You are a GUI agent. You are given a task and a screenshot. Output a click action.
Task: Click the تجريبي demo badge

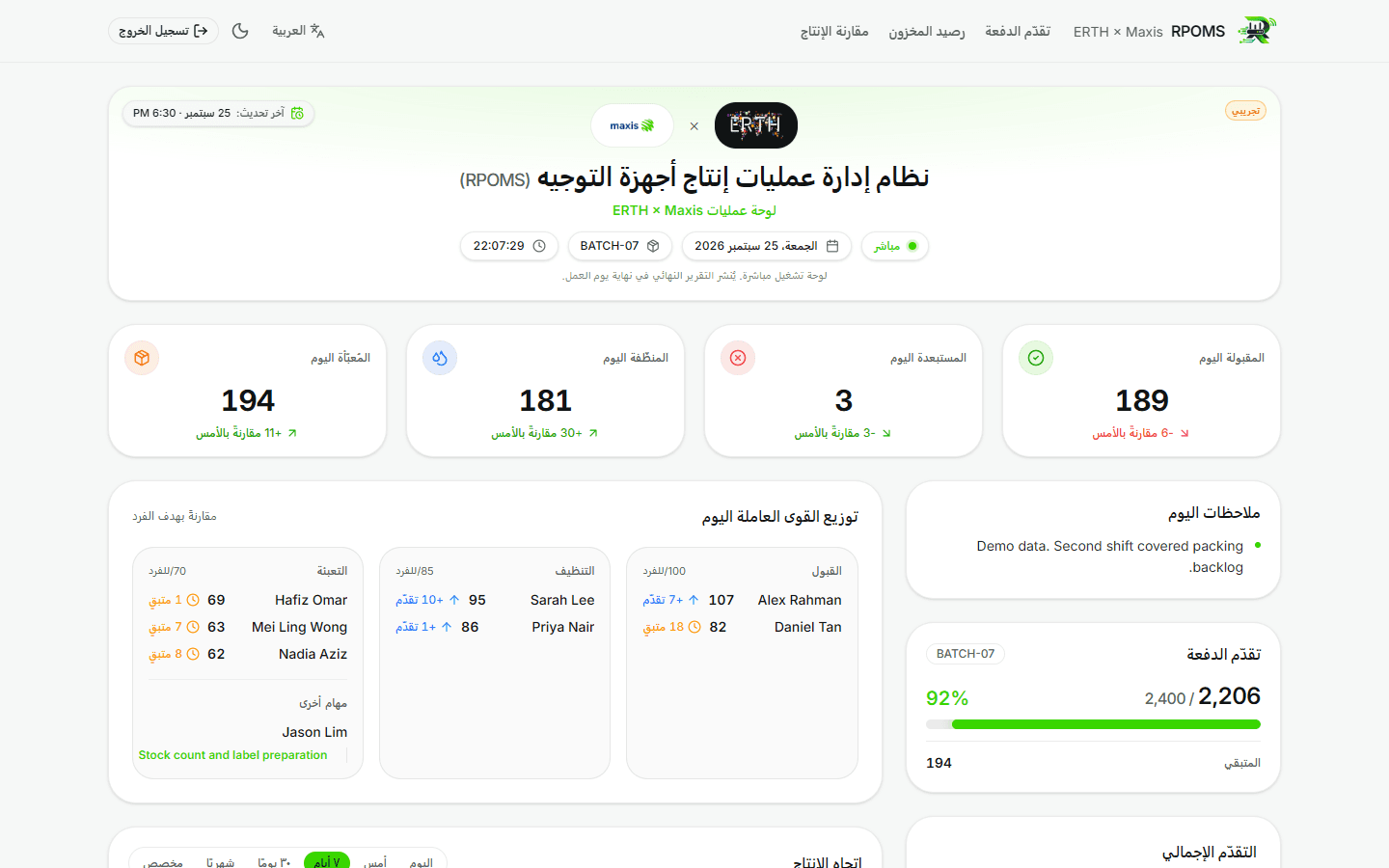coord(1246,111)
